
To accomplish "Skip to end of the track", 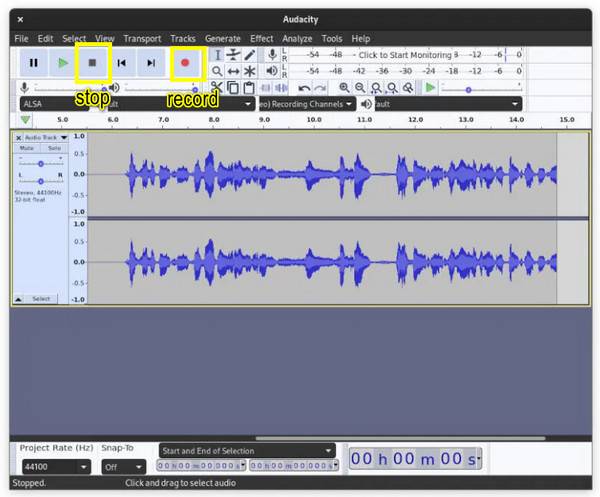I will (x=151, y=63).
